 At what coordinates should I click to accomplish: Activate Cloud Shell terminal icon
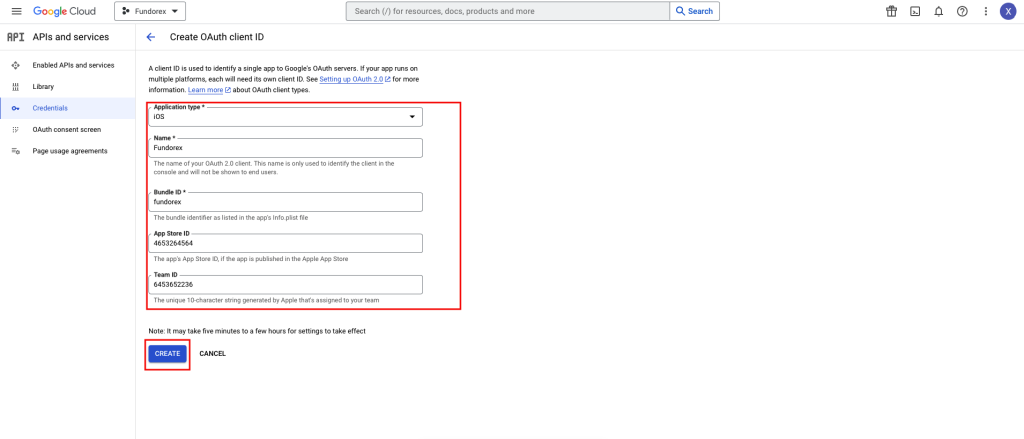point(915,11)
